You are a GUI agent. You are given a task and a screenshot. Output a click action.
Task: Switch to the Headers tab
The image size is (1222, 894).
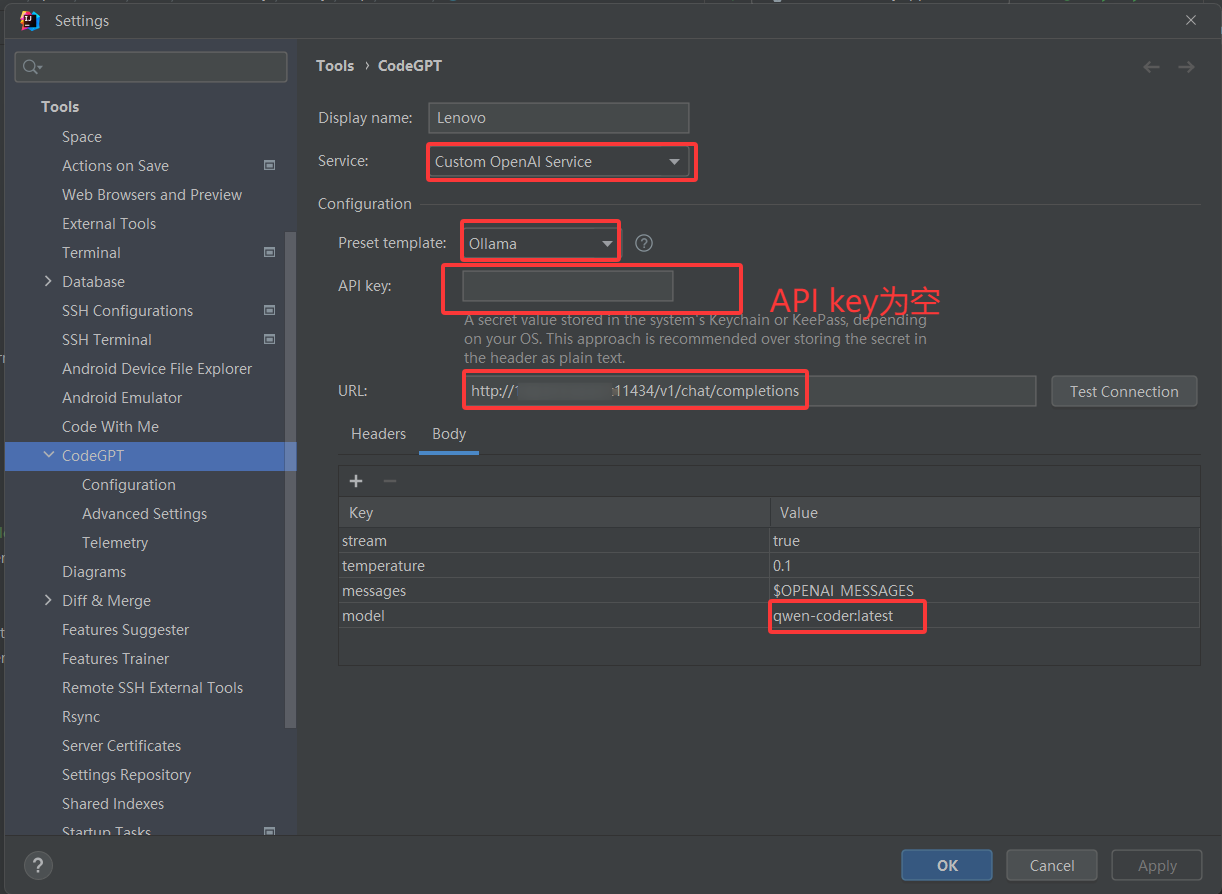378,433
